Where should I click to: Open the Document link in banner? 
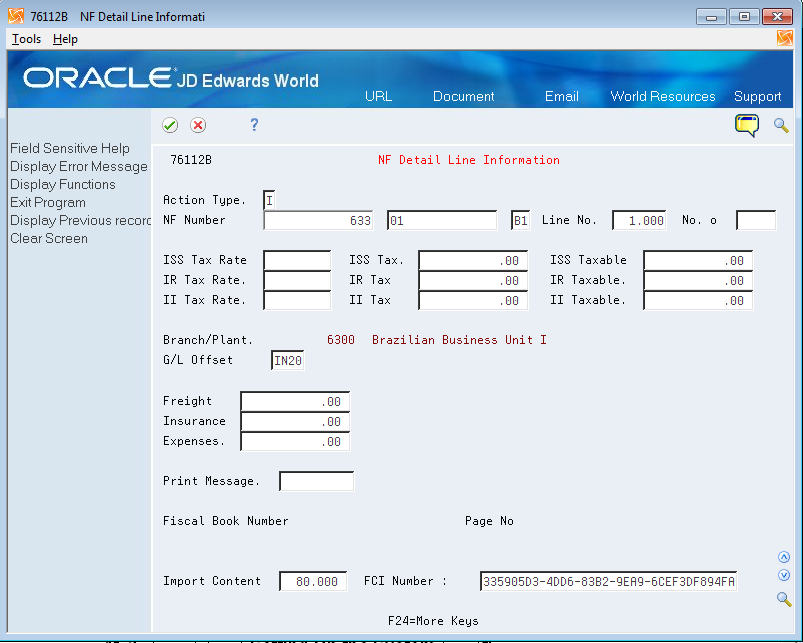click(x=463, y=96)
